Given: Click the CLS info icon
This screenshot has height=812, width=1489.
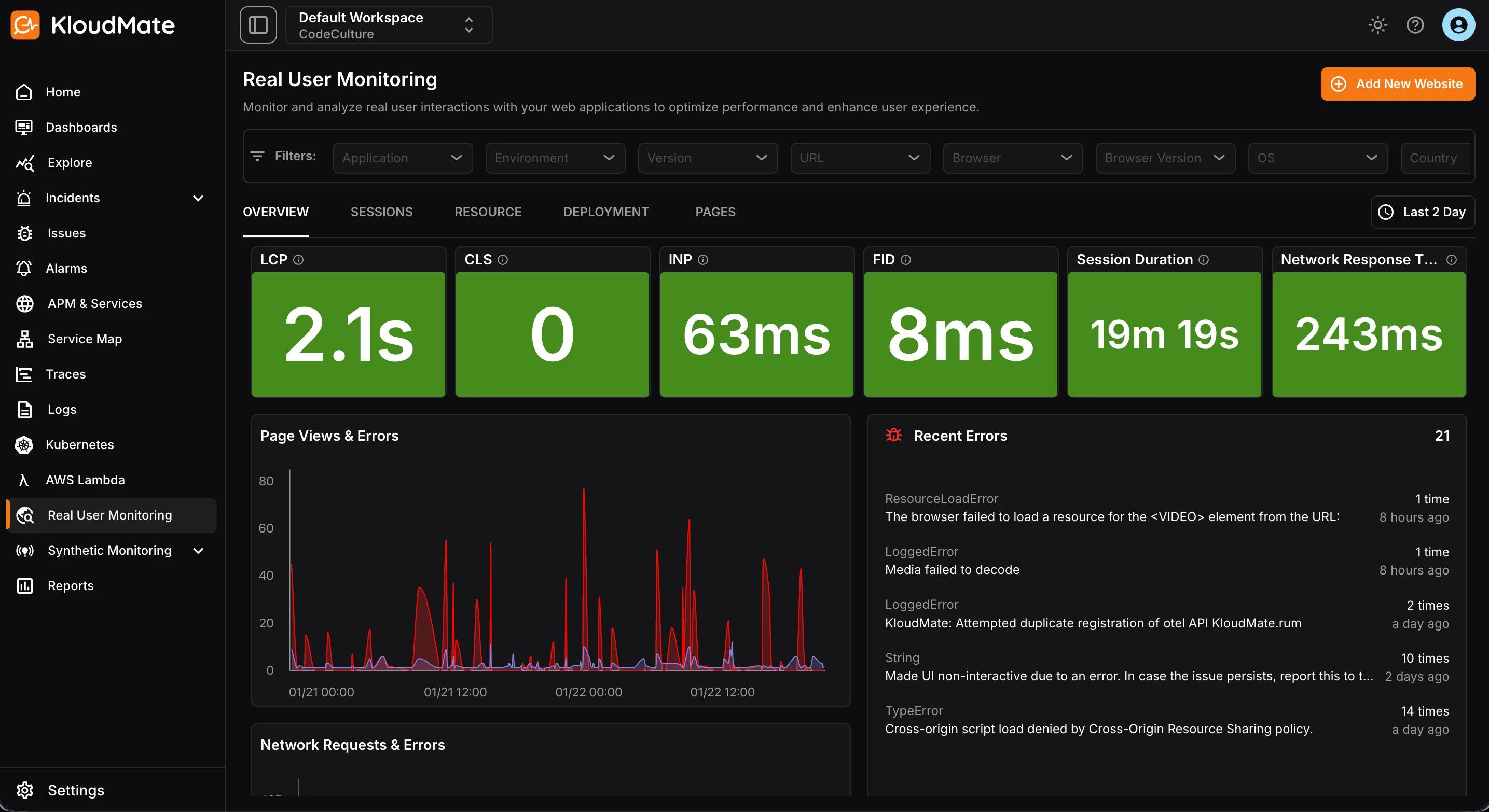Looking at the screenshot, I should (503, 260).
